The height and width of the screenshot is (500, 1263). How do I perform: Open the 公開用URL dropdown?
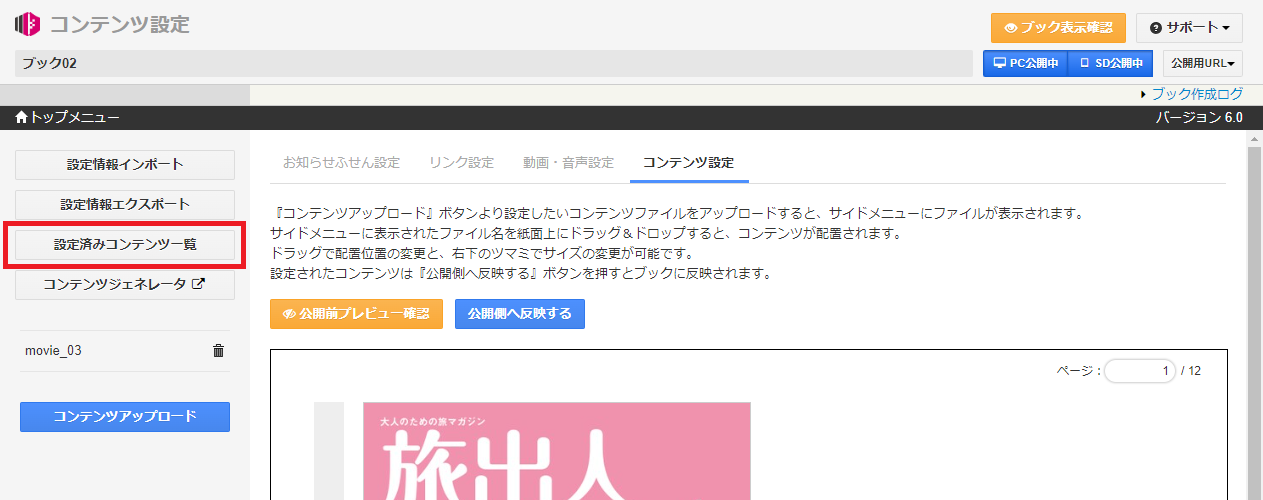(x=1202, y=63)
